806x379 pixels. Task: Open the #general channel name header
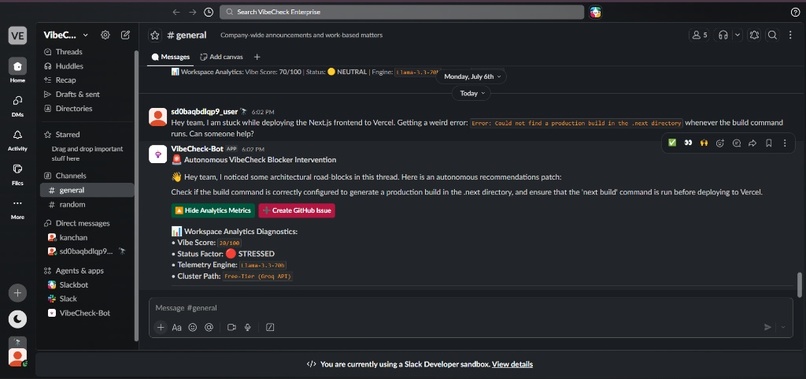pos(187,35)
